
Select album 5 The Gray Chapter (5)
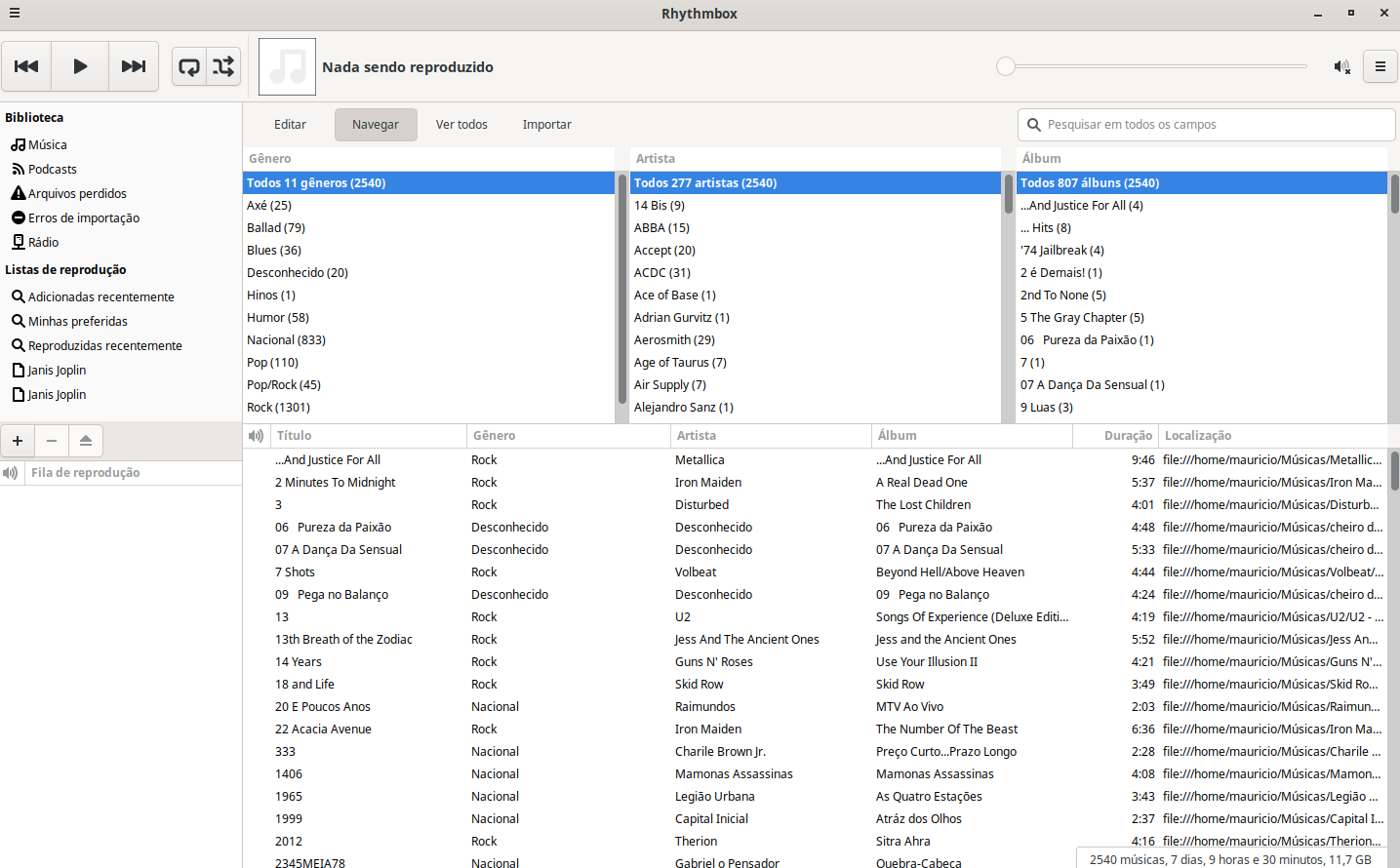(1202, 317)
